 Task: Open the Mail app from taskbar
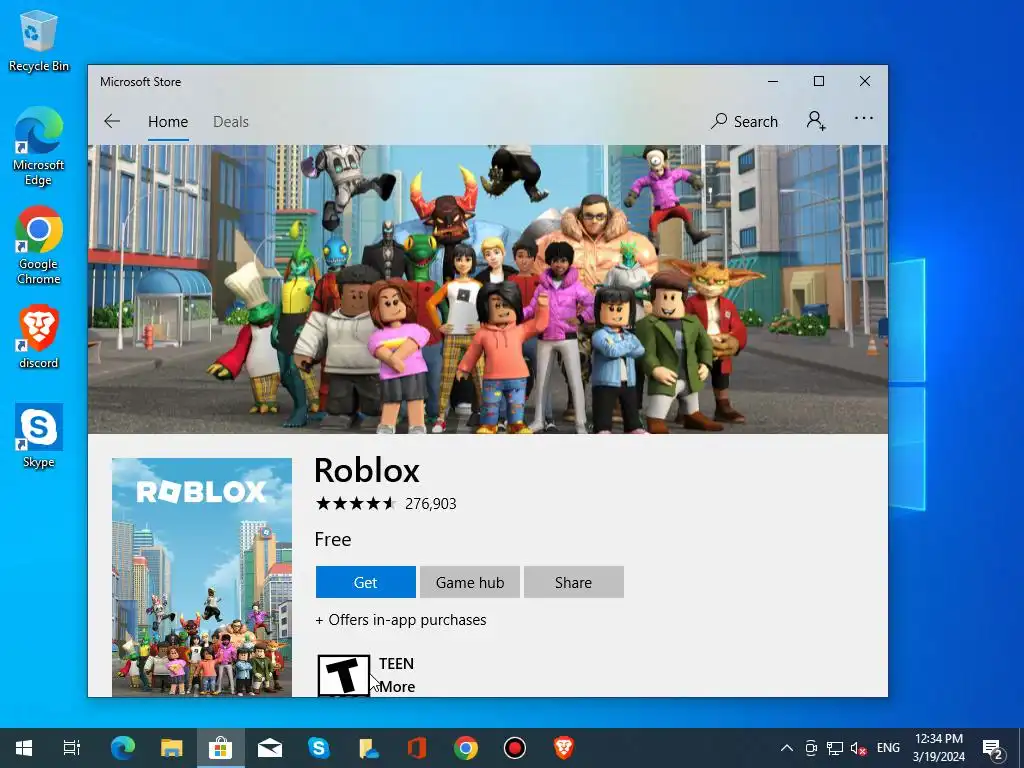point(270,748)
